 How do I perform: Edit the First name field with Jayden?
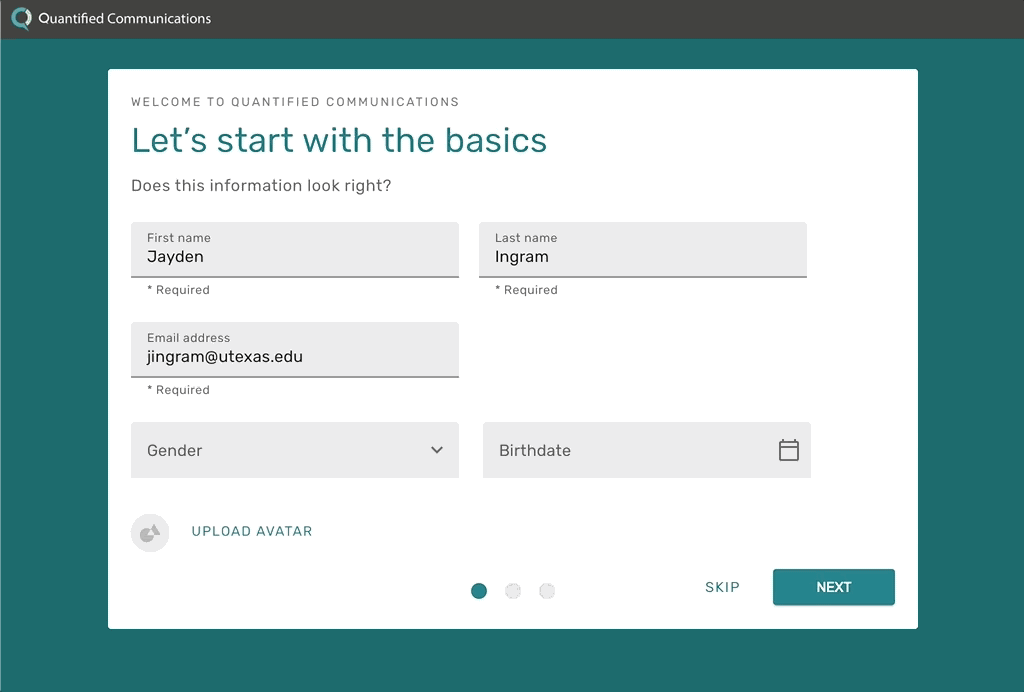coord(295,249)
